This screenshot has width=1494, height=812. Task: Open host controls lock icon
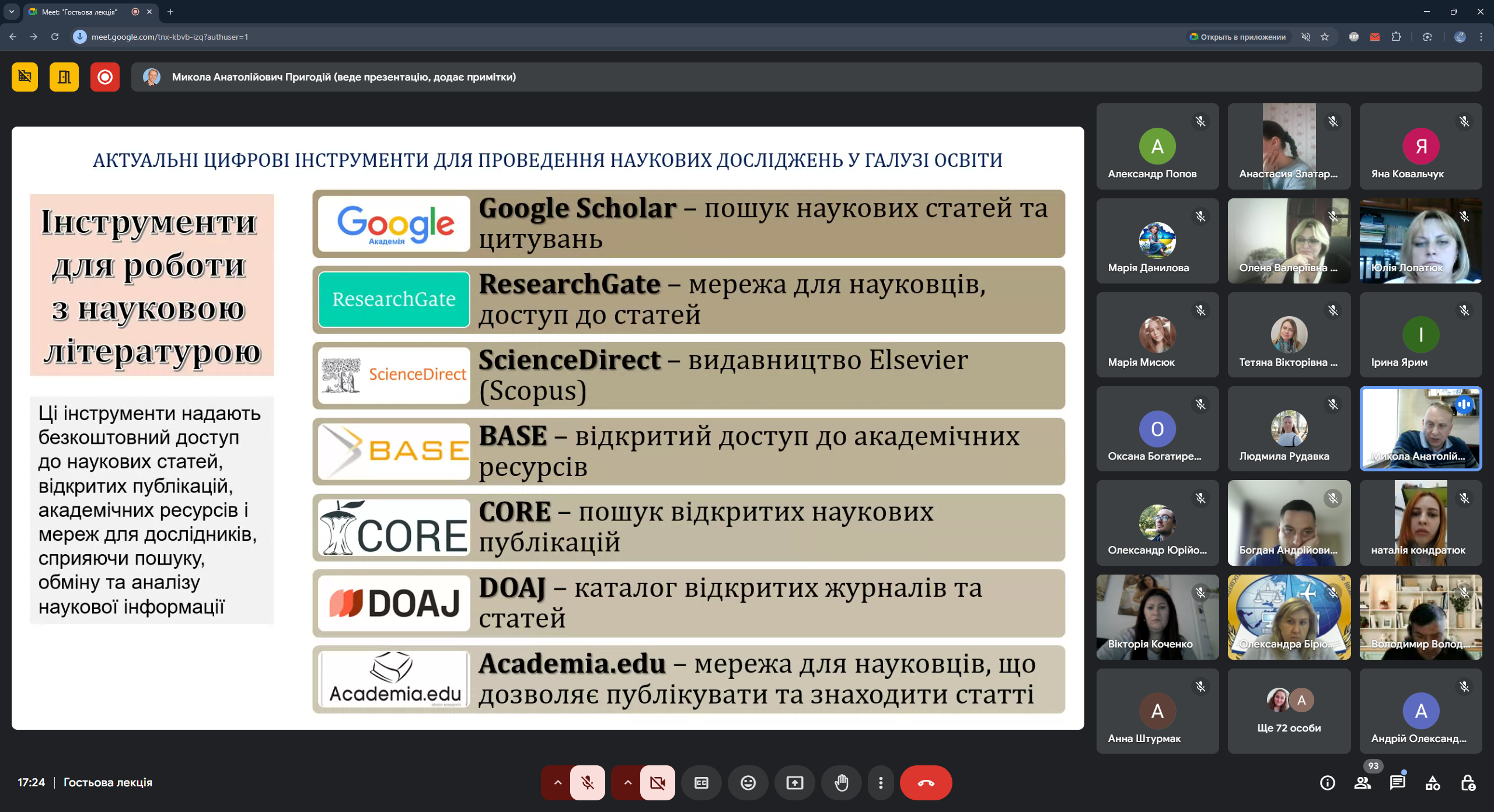click(1468, 783)
